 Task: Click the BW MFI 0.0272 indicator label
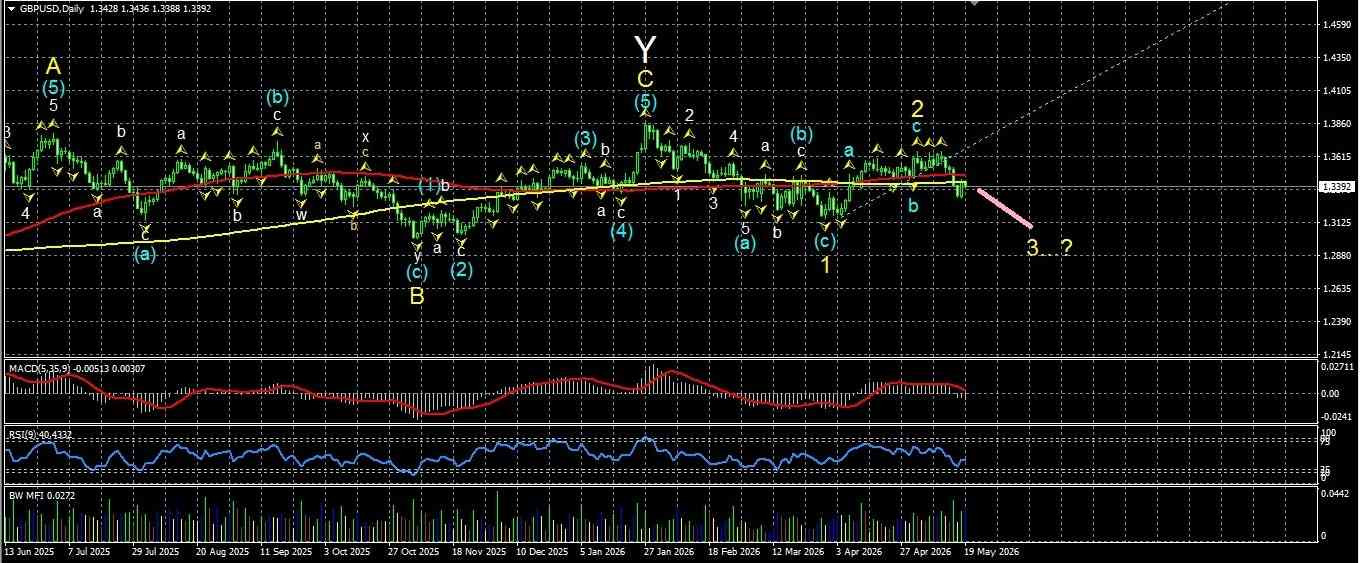pyautogui.click(x=41, y=494)
